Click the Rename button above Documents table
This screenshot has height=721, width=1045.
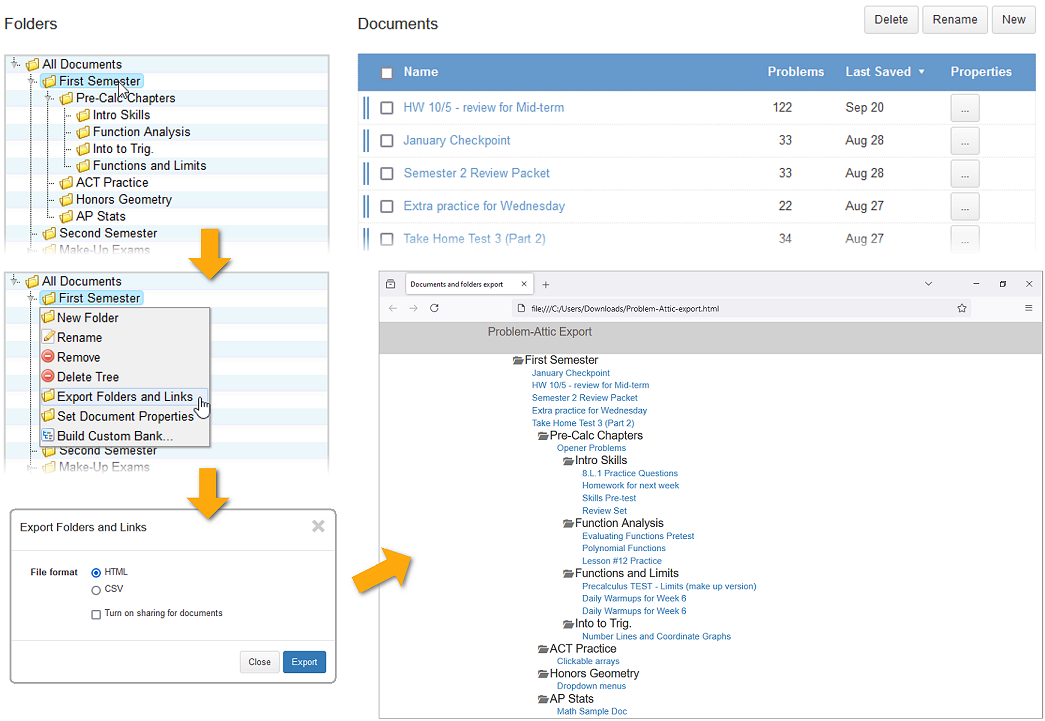click(x=954, y=20)
